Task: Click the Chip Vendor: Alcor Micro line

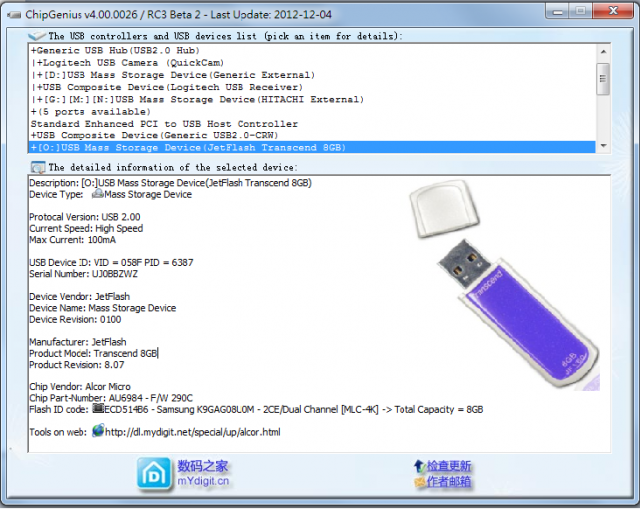Action: pyautogui.click(x=80, y=387)
